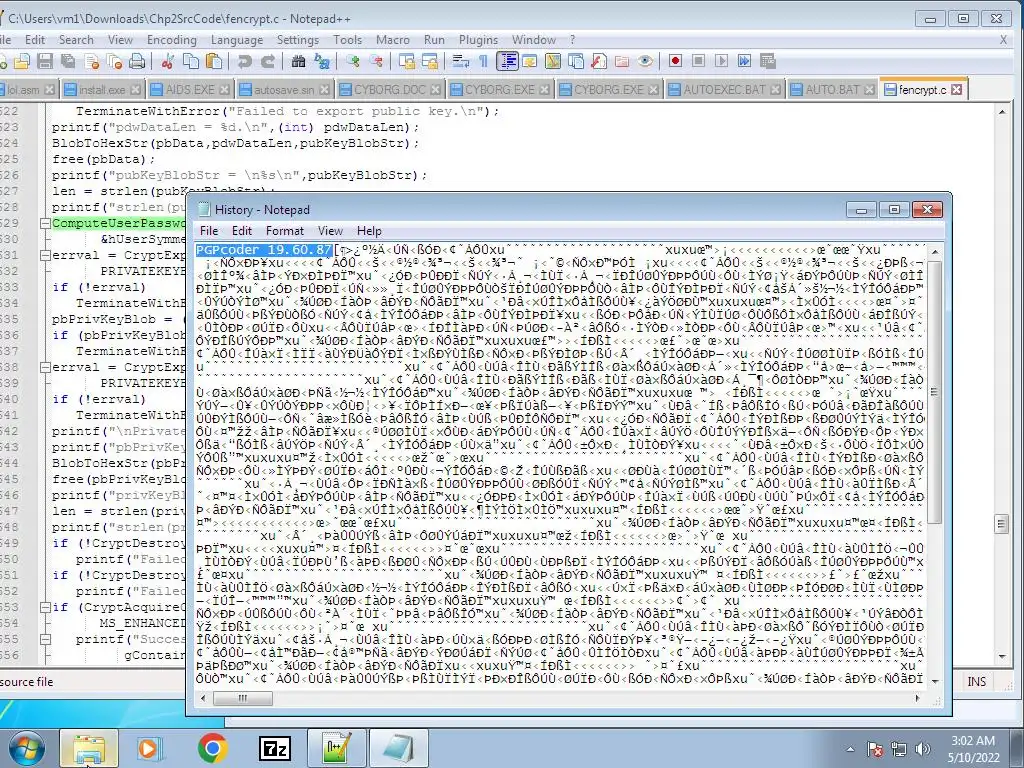Redo the edit via toolbar
Image resolution: width=1024 pixels, height=768 pixels.
(x=268, y=61)
